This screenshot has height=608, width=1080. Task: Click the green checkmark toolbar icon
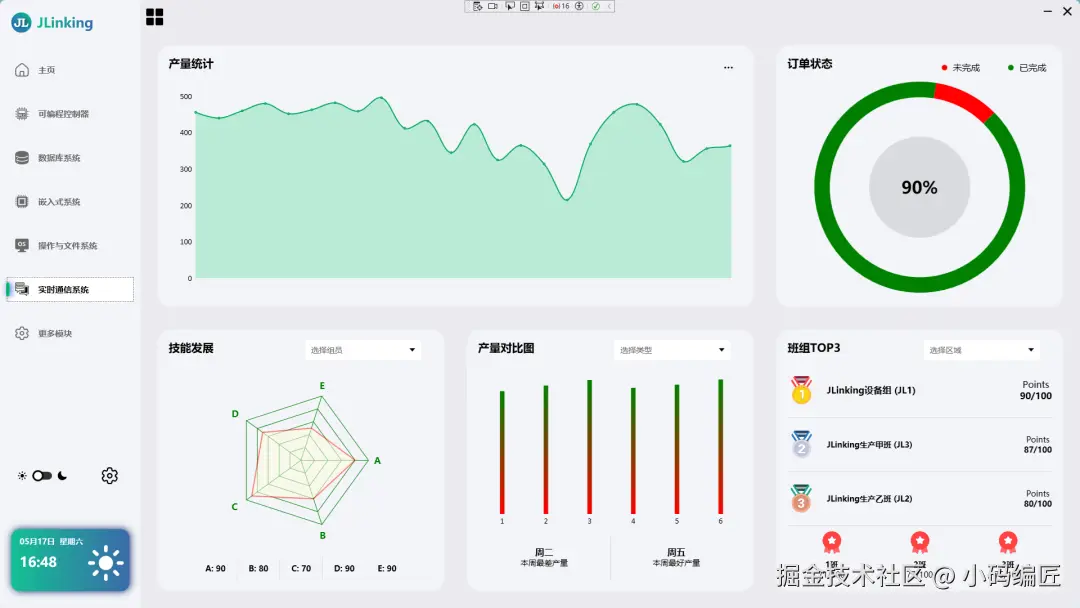click(596, 6)
